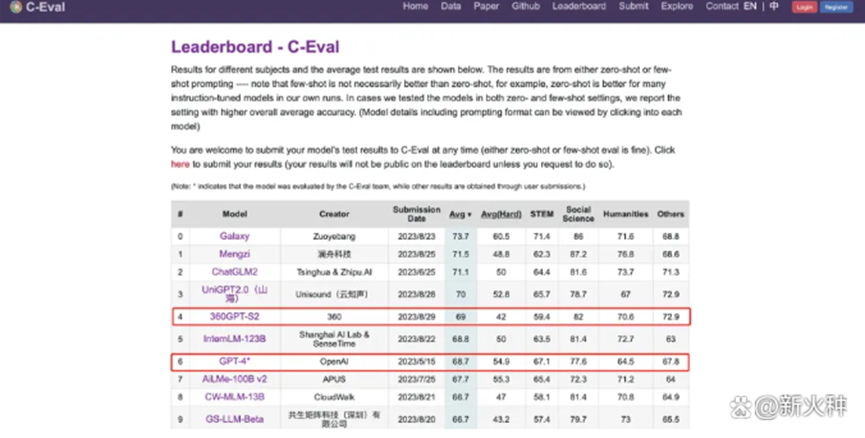Open the GS-LLM-Beta model link

pyautogui.click(x=234, y=419)
